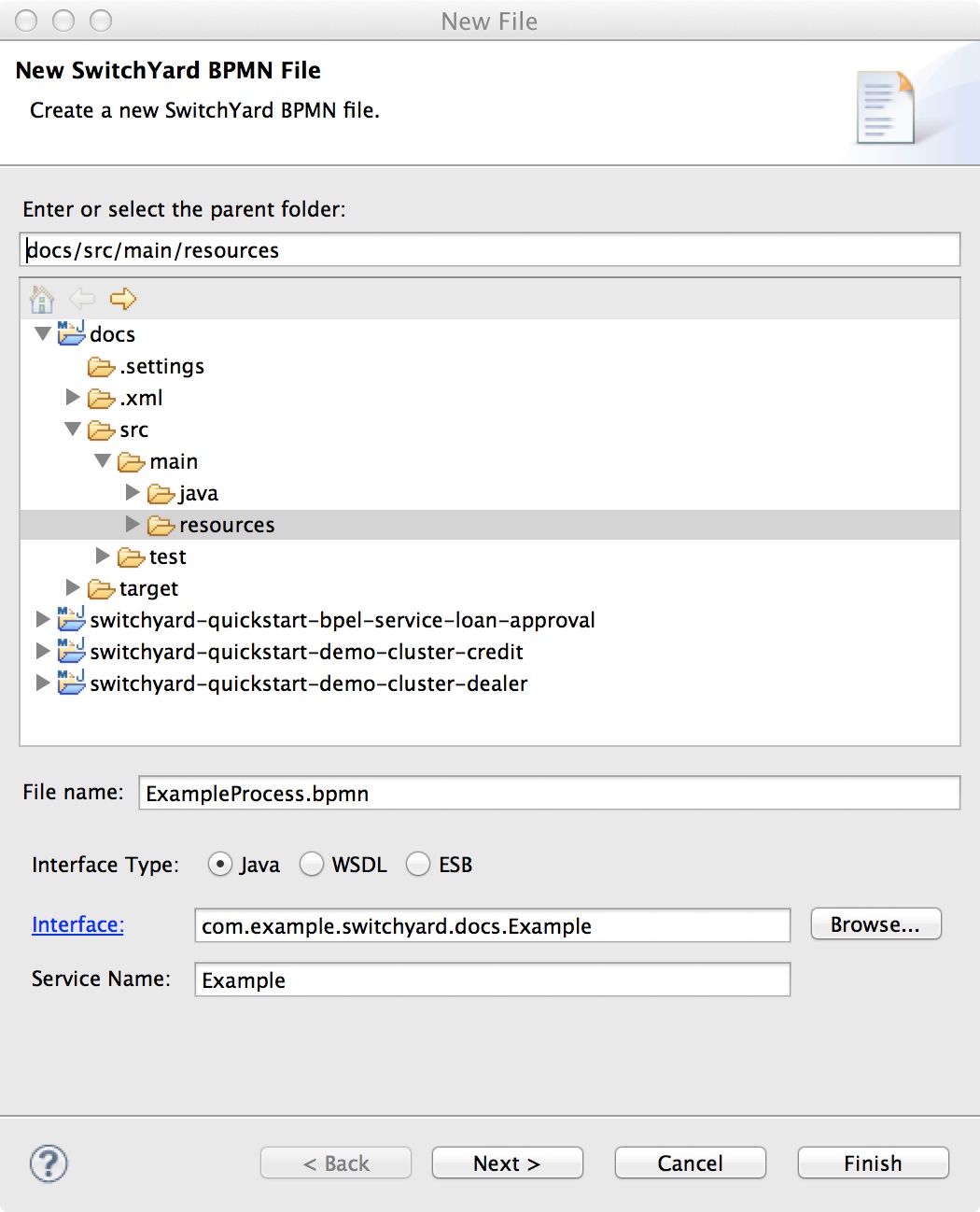Click the Home icon in folder toolbar
The image size is (980, 1212).
click(x=42, y=299)
